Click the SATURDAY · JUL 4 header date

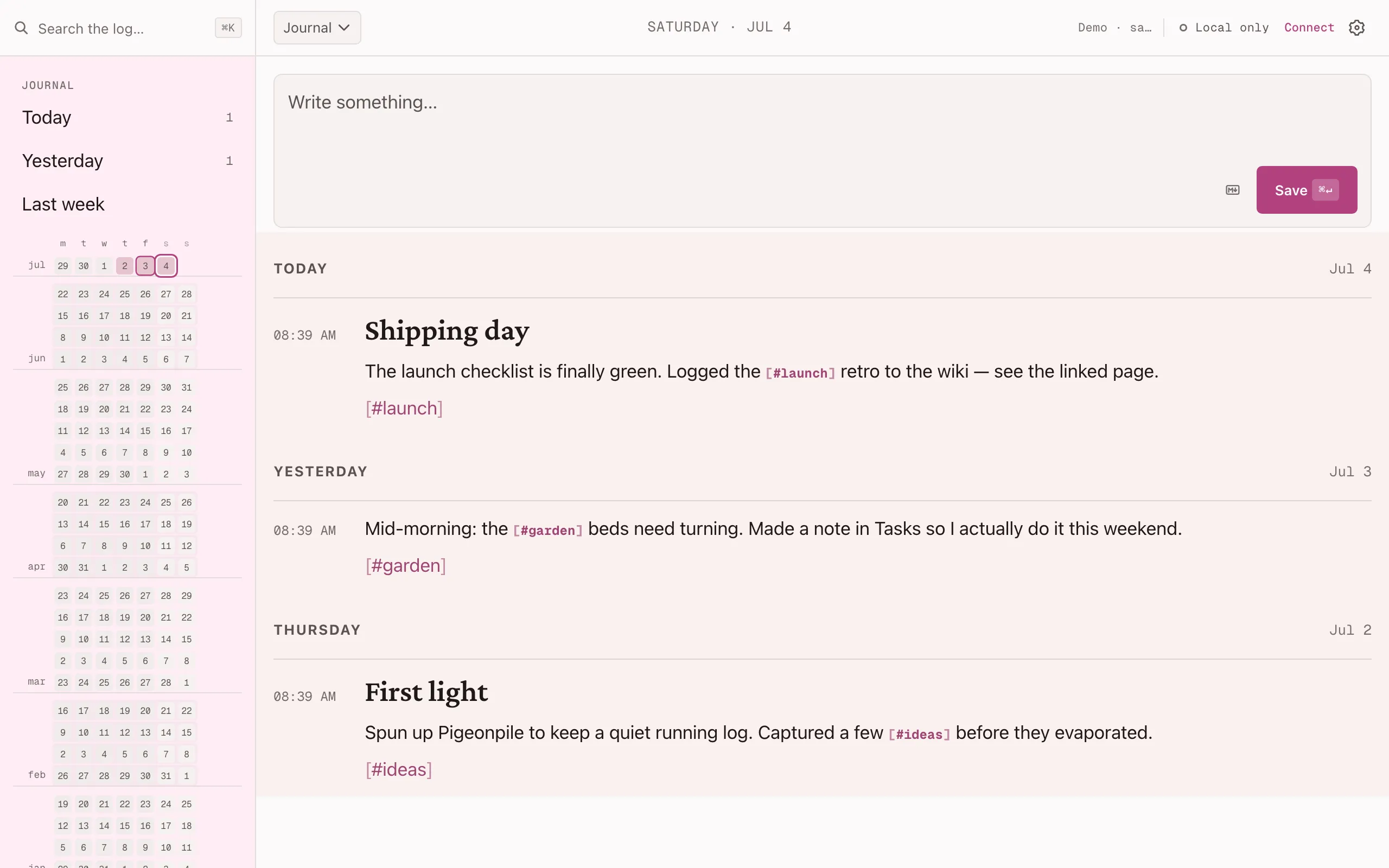[719, 27]
